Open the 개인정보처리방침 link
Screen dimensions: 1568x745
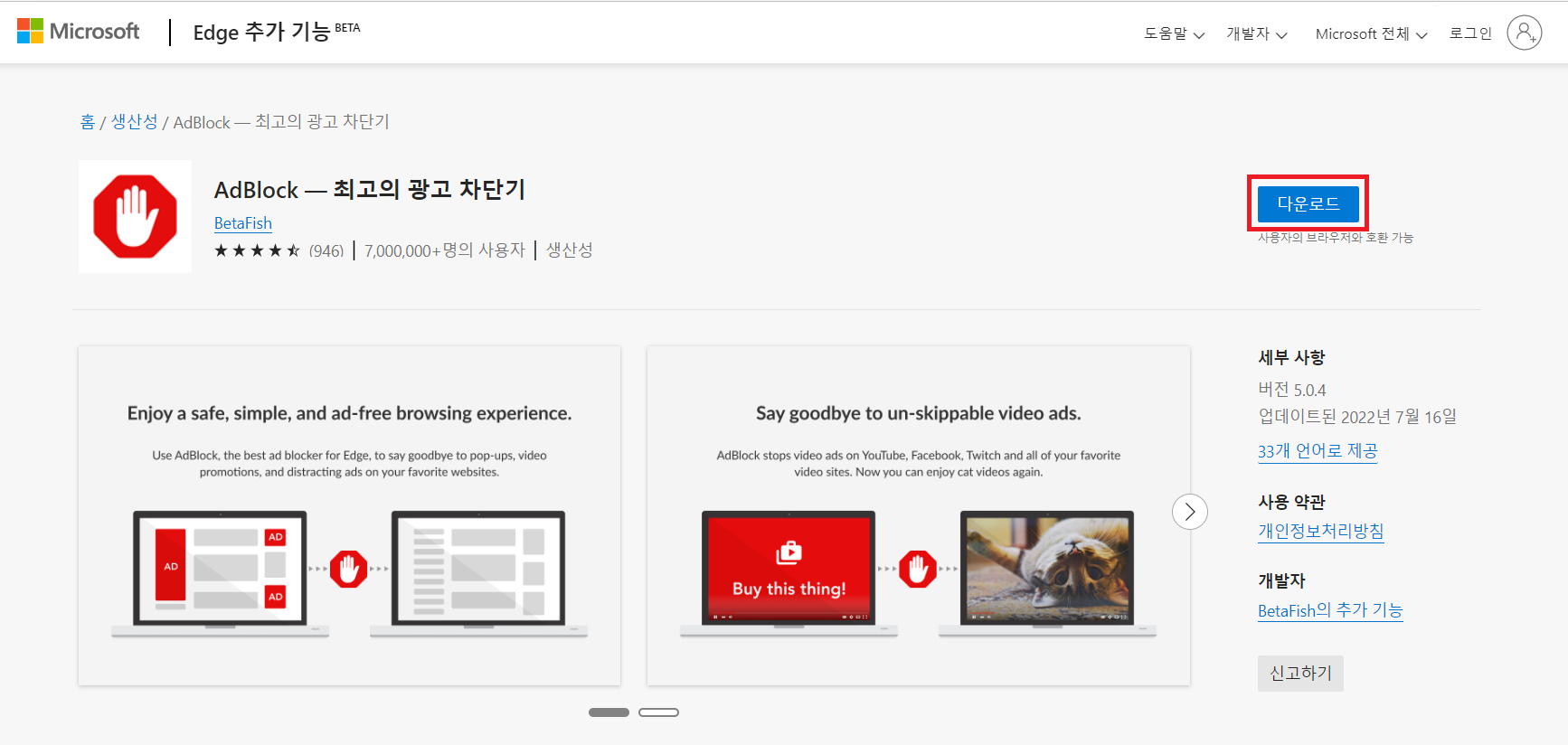1321,531
